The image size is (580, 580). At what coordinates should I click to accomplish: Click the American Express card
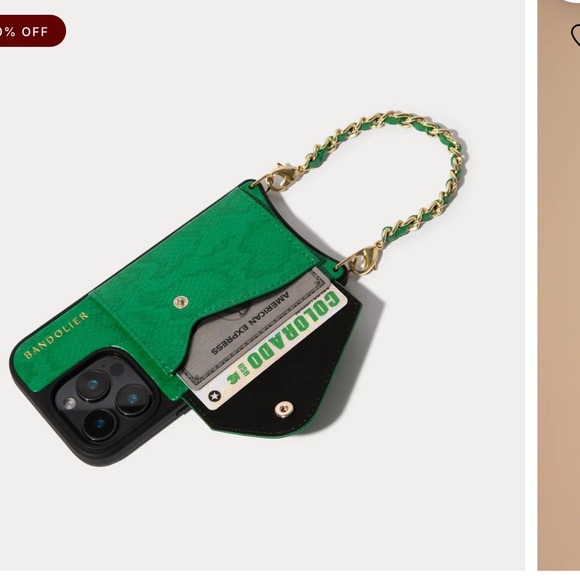pyautogui.click(x=252, y=329)
